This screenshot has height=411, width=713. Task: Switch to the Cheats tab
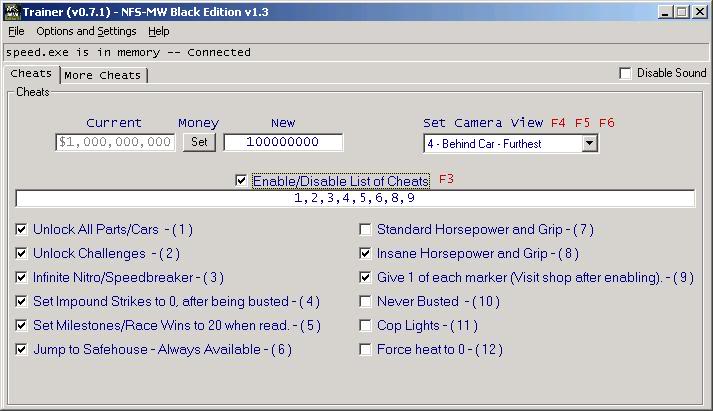click(x=31, y=74)
